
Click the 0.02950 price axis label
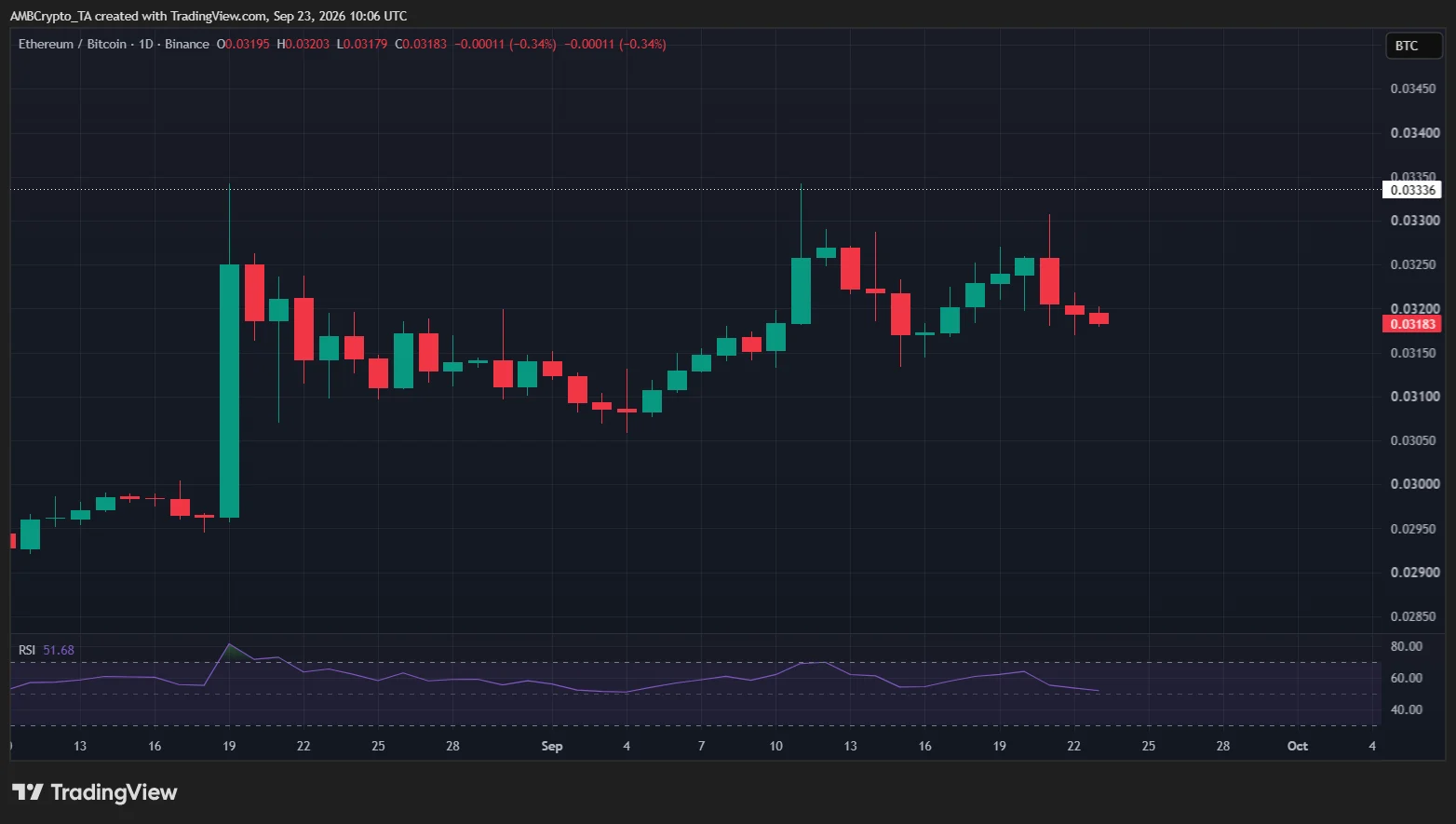pyautogui.click(x=1415, y=529)
